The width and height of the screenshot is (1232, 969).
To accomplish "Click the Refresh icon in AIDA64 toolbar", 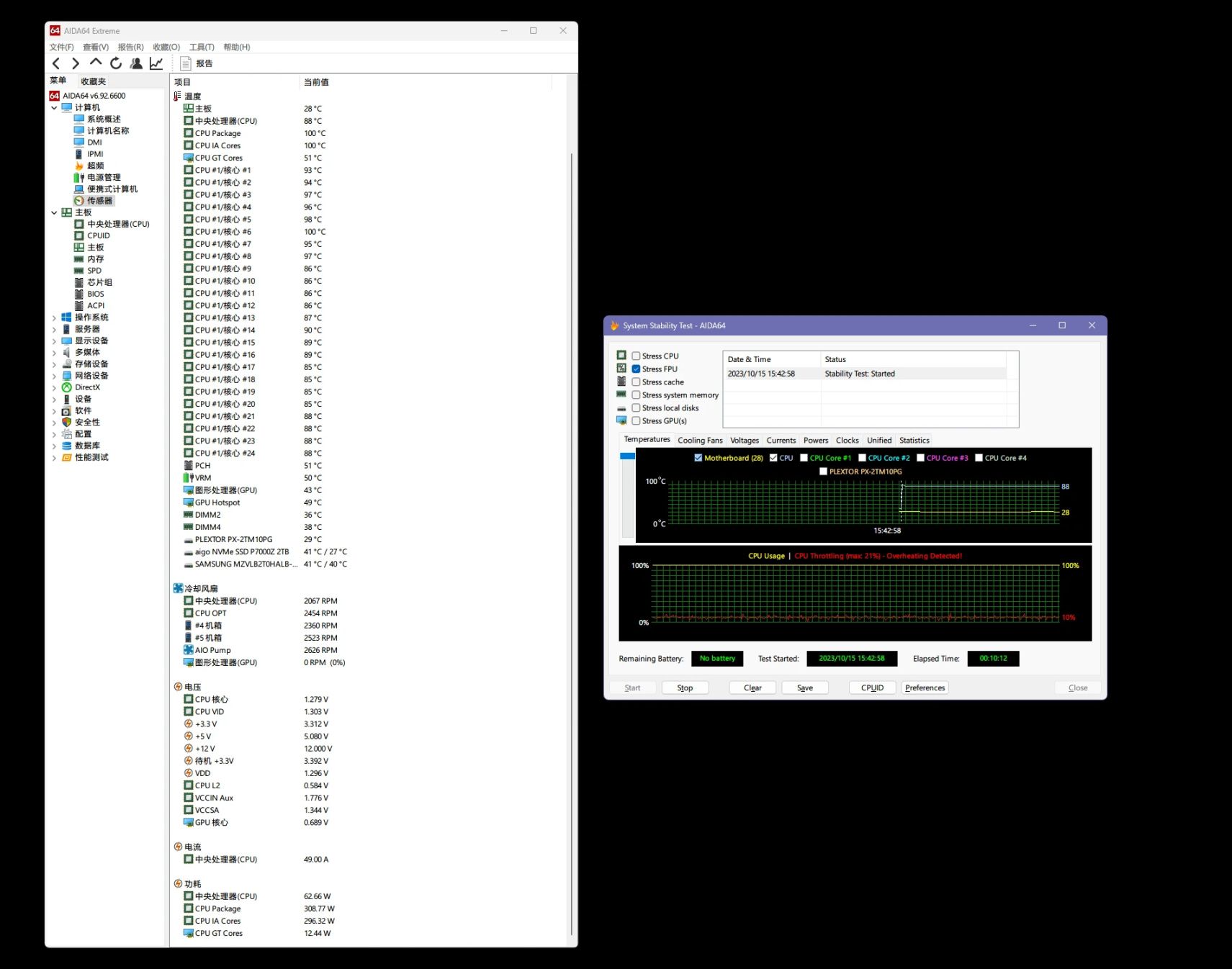I will click(116, 63).
